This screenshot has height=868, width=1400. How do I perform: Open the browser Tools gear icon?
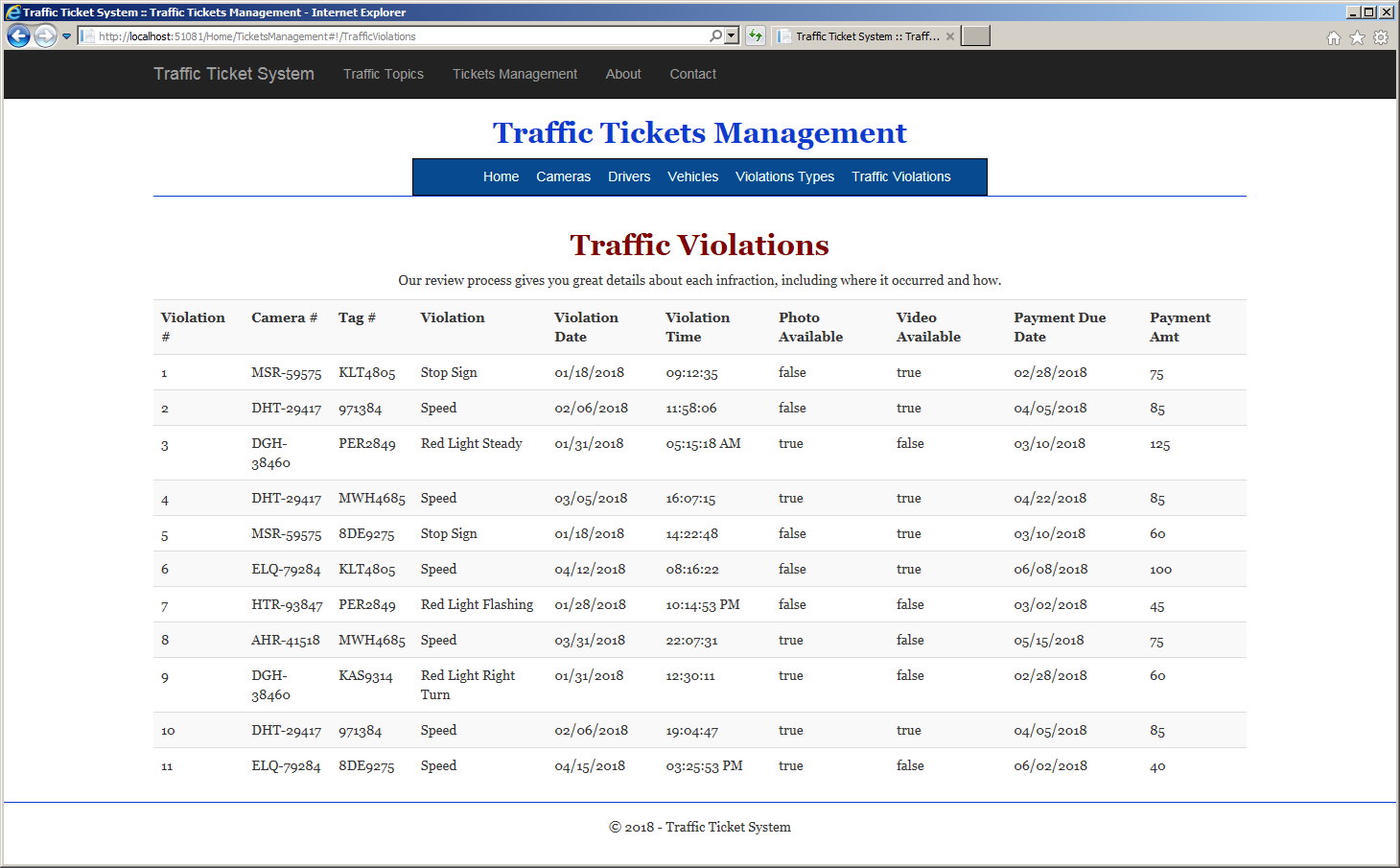coord(1381,37)
